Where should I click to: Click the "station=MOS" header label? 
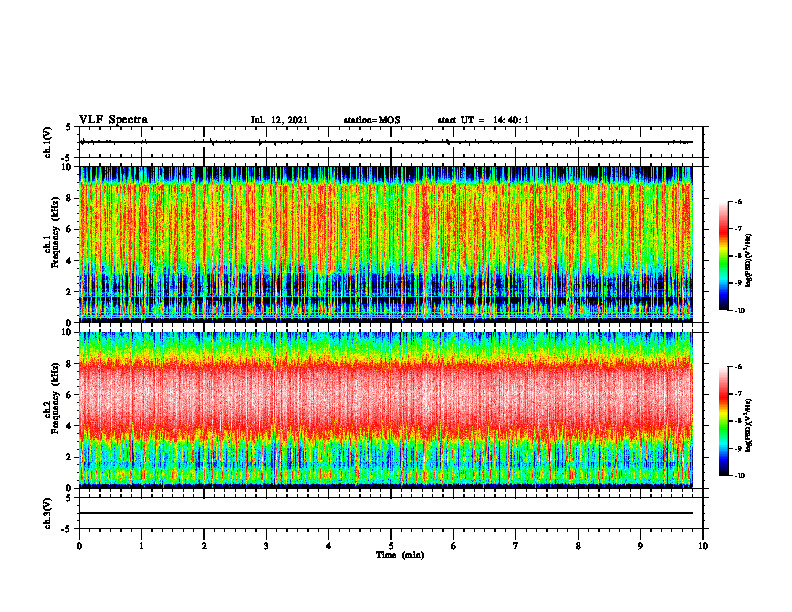click(372, 120)
